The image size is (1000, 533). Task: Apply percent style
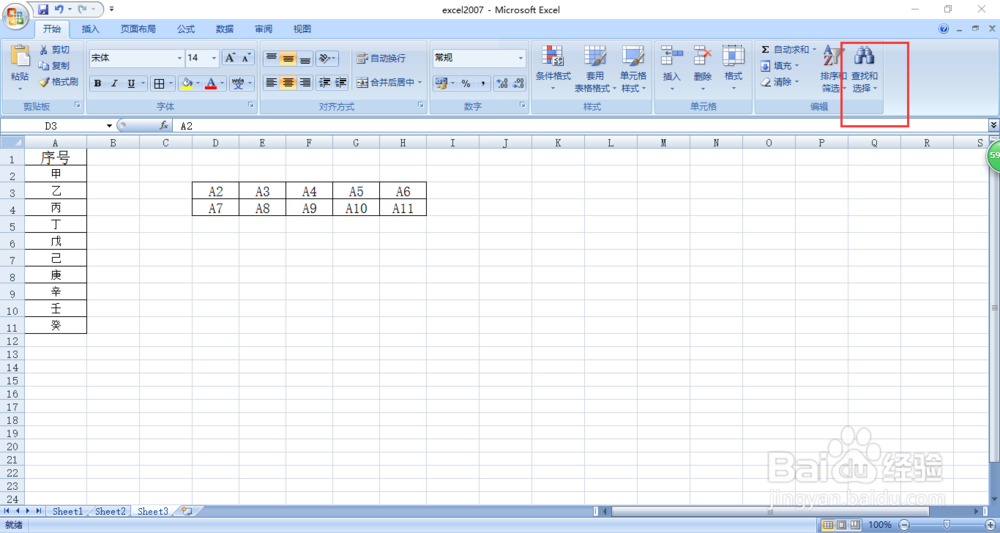point(466,84)
